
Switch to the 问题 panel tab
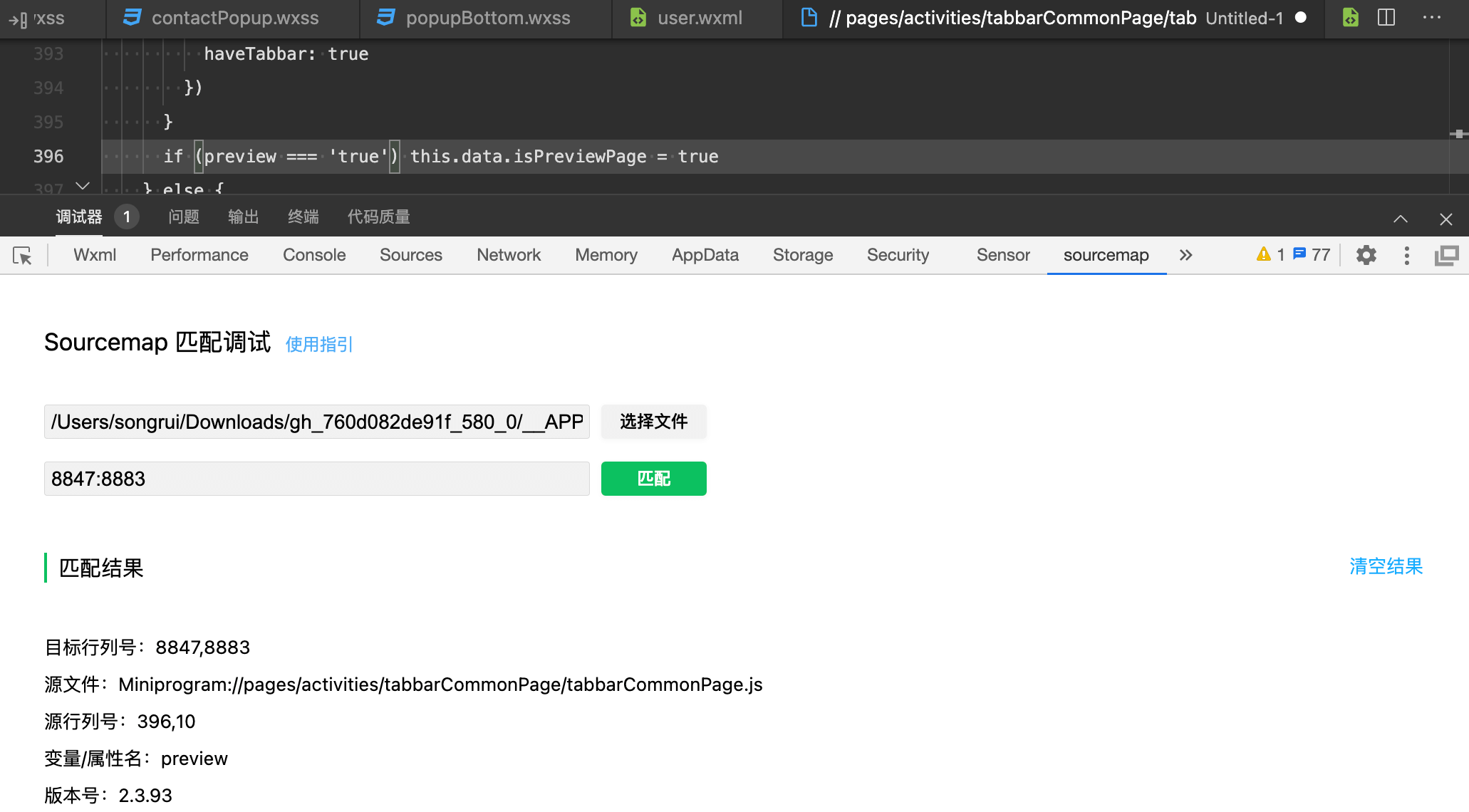pos(184,217)
